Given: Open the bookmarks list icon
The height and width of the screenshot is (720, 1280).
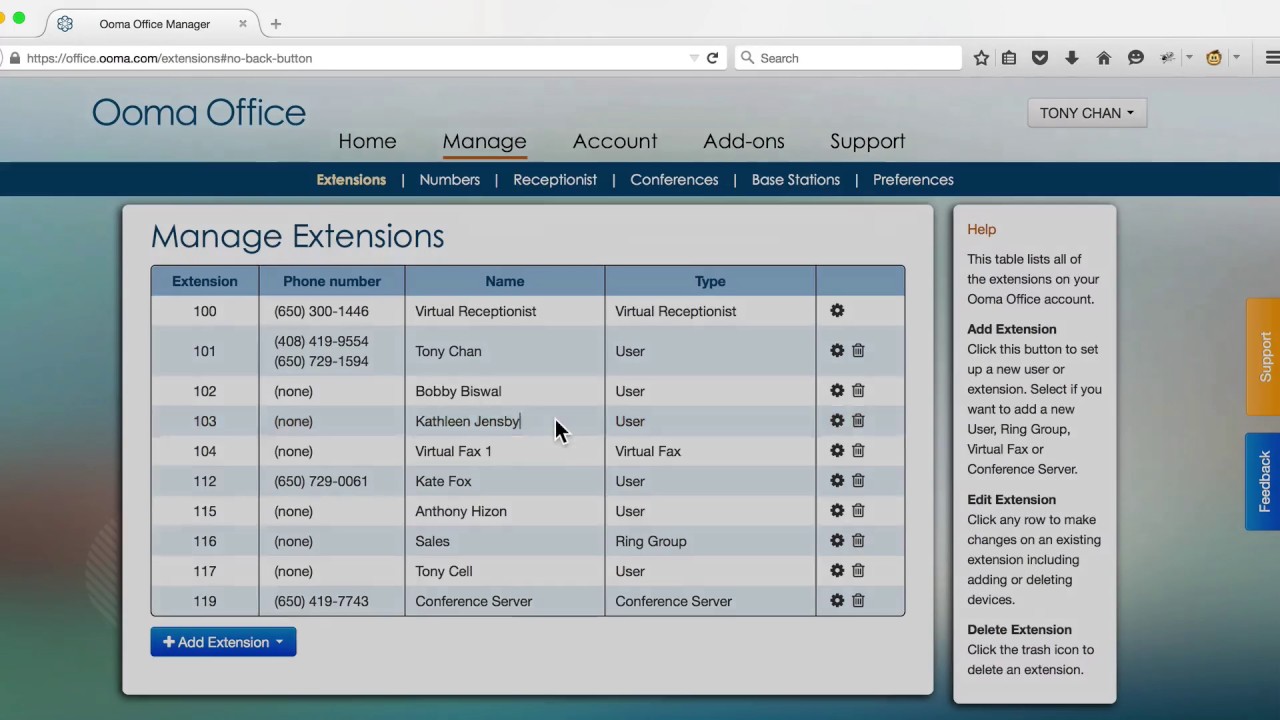Looking at the screenshot, I should (x=1009, y=58).
